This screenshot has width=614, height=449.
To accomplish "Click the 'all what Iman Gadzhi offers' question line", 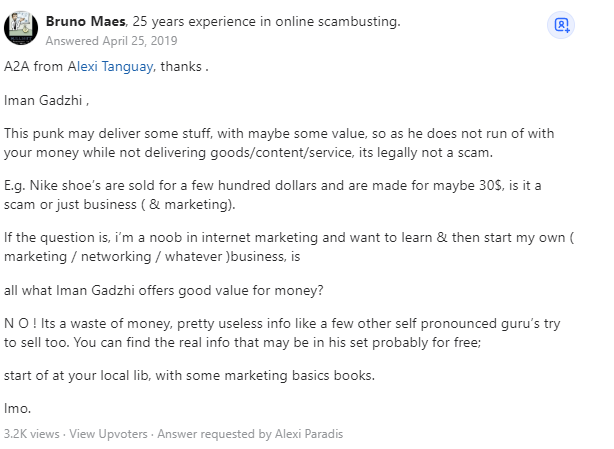I will pos(164,290).
